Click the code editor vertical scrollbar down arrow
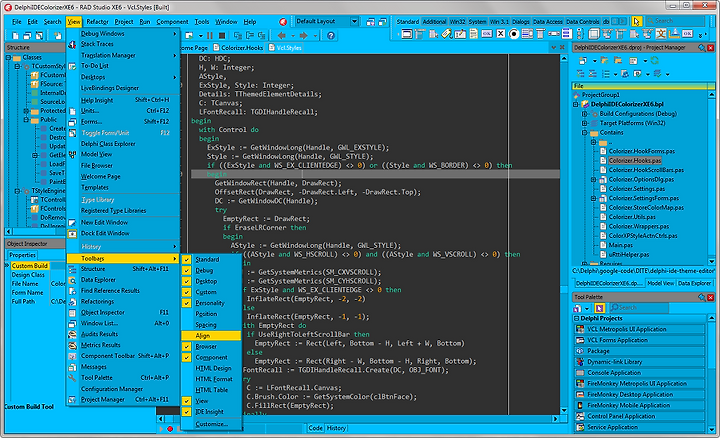Screen dimensions: 720x438 (x=564, y=410)
